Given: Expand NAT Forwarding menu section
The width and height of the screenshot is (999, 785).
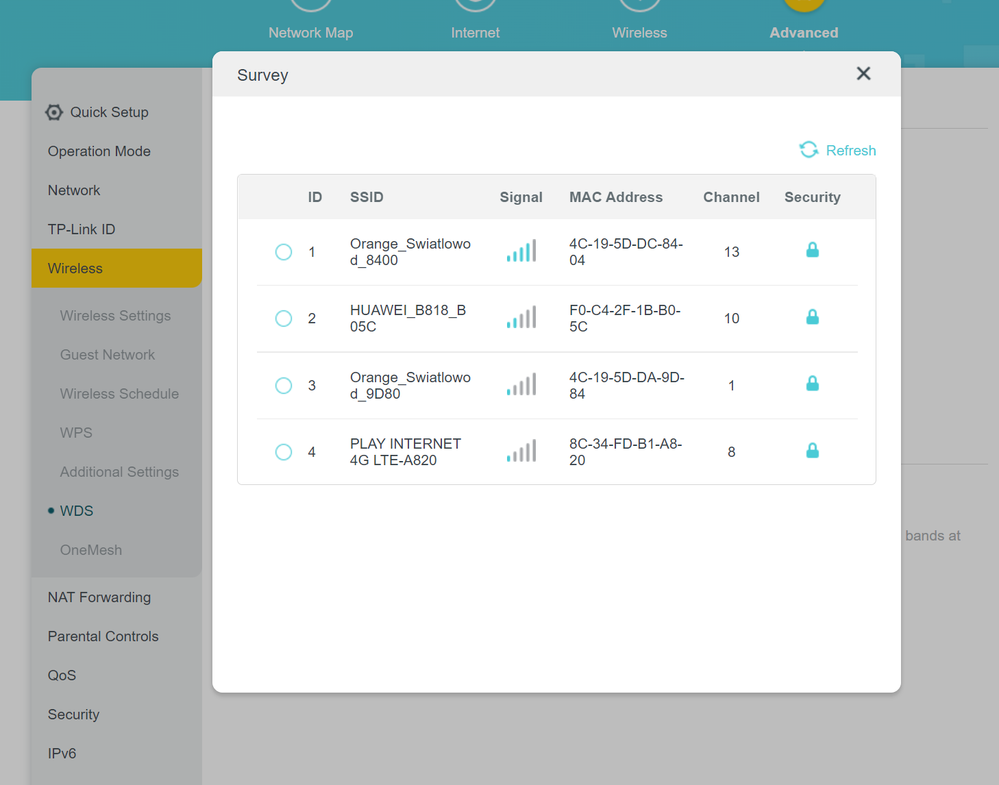Looking at the screenshot, I should click(99, 597).
